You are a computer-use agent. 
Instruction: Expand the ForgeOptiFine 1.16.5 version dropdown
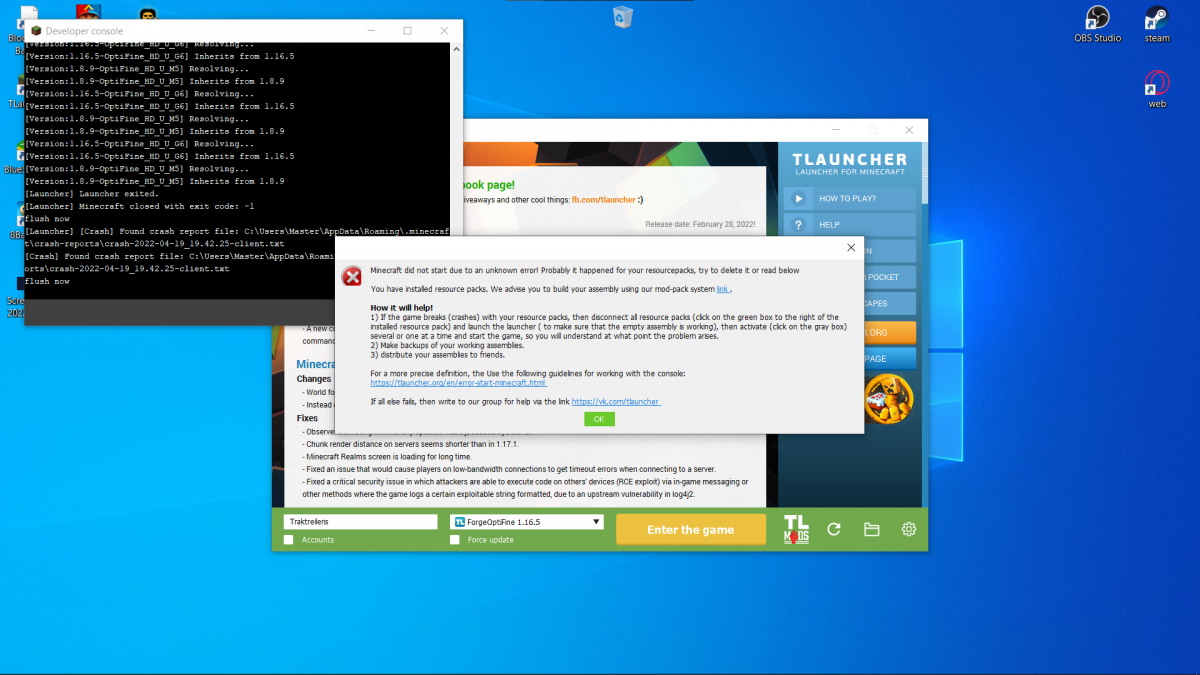tap(527, 521)
